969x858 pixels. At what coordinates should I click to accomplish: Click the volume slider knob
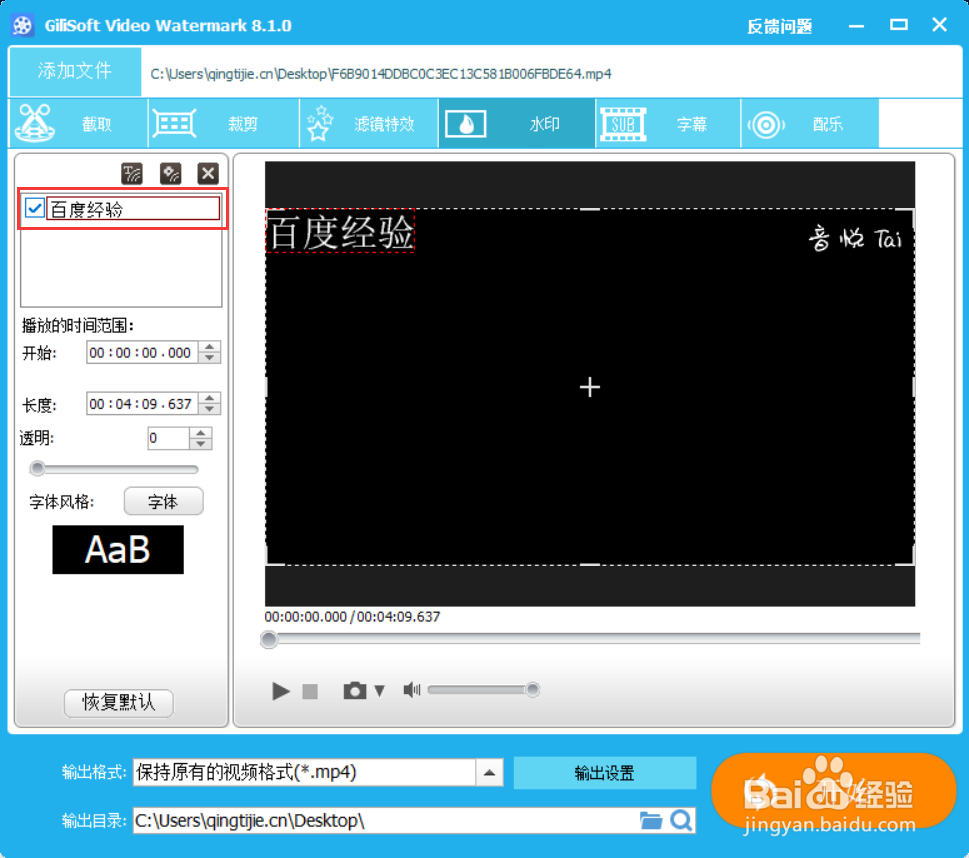(532, 689)
